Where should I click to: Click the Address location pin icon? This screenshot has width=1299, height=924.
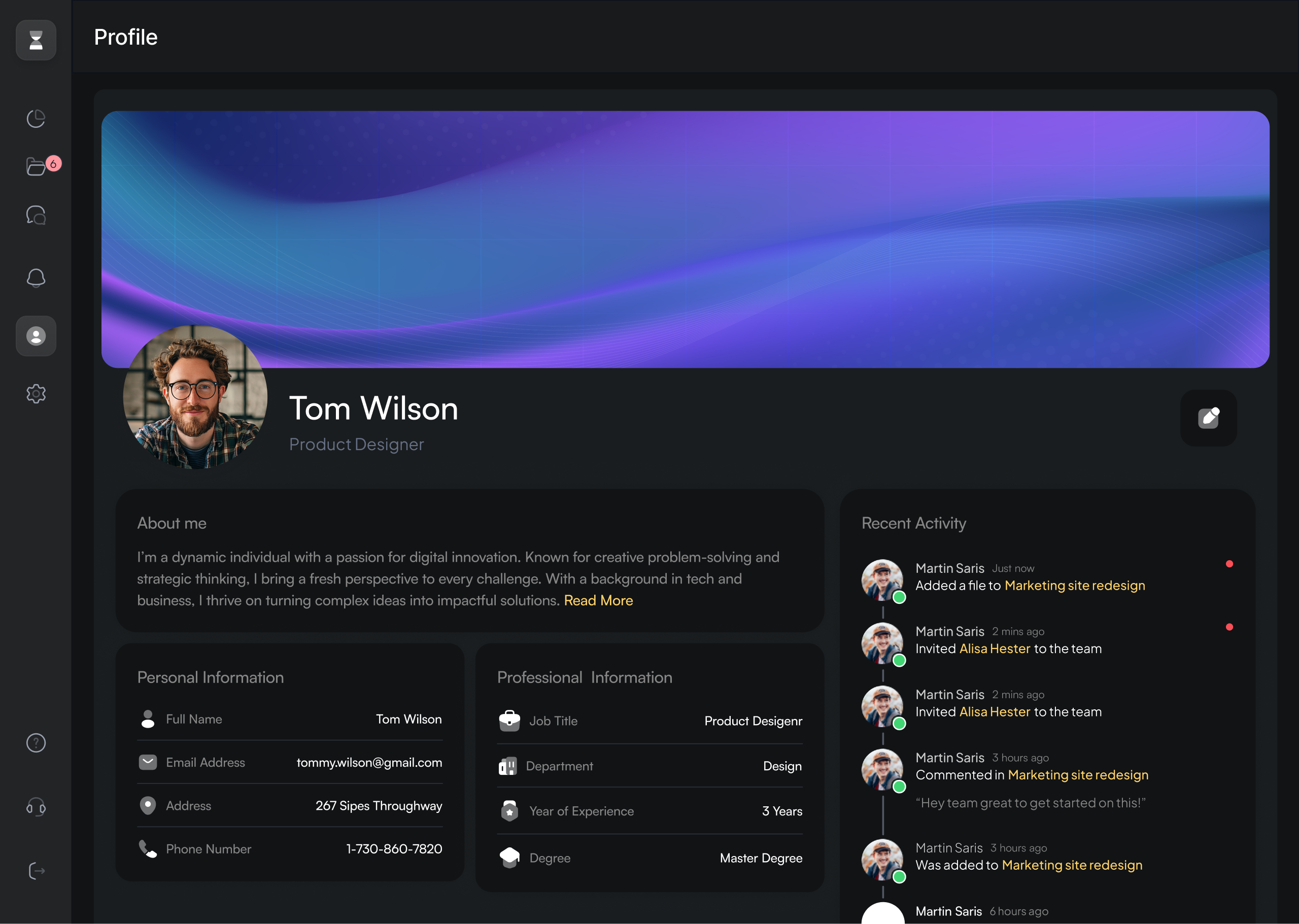coord(148,805)
